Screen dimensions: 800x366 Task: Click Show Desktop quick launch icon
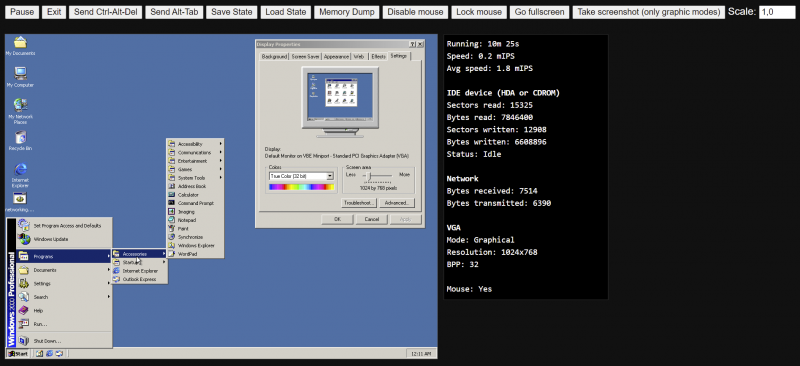coord(39,353)
